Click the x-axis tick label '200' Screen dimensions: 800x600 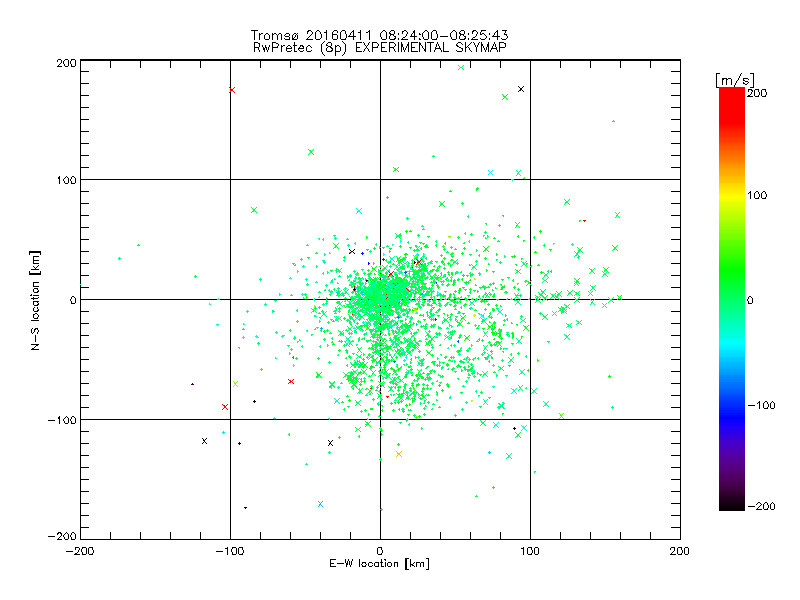(x=680, y=551)
